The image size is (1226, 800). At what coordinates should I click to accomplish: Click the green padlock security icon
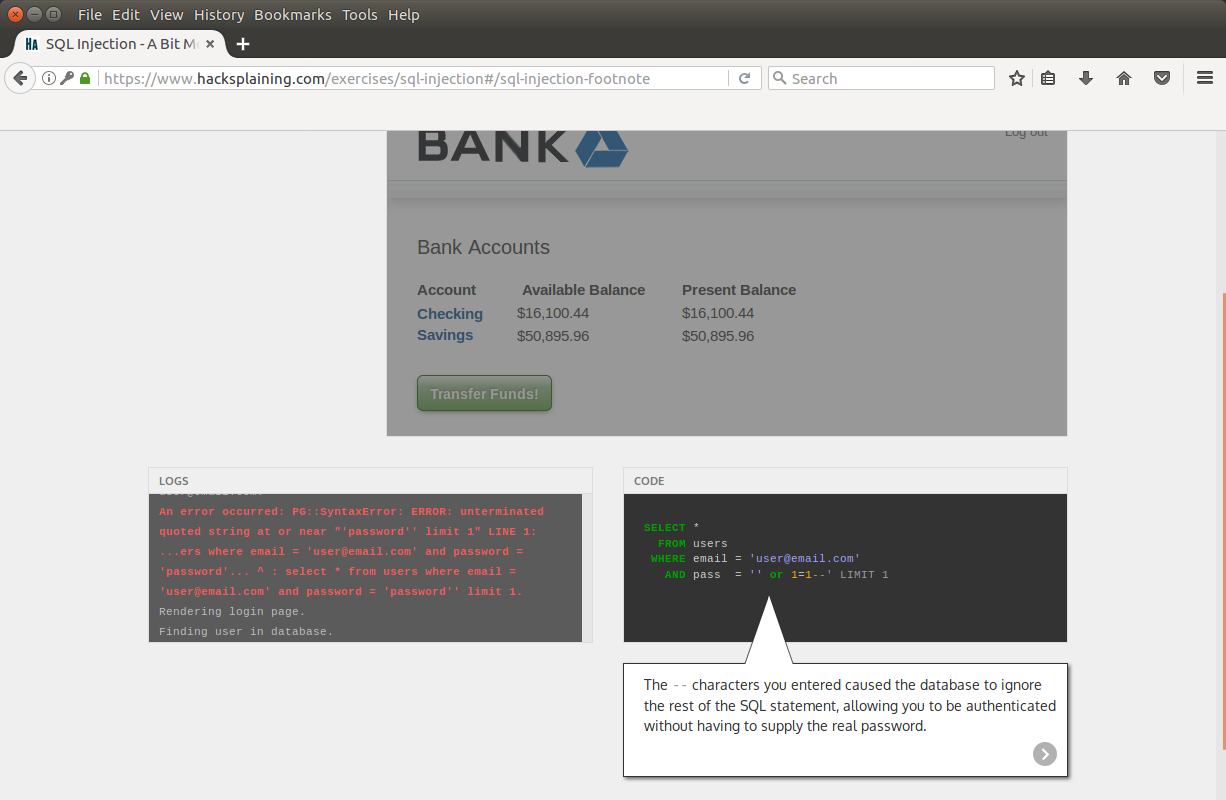click(x=85, y=78)
